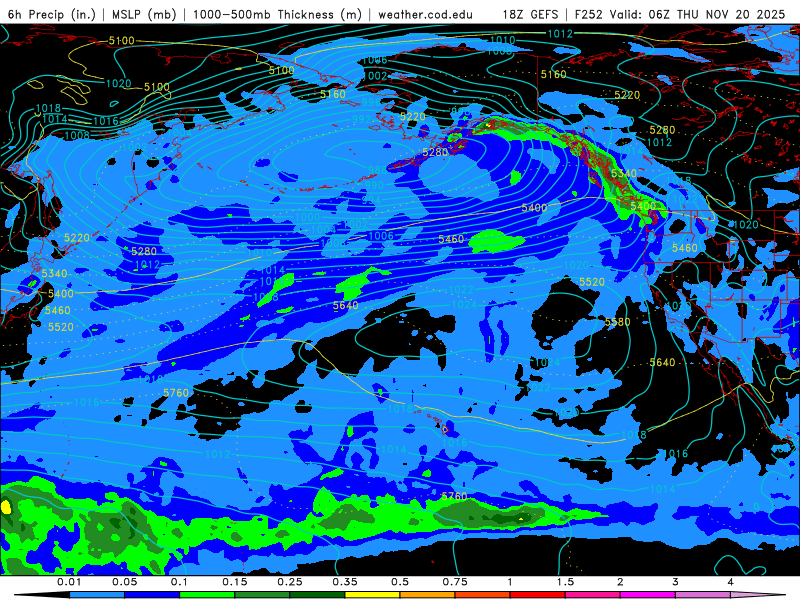Viewport: 800px width, 600px height.
Task: Click the legend value label reading 4
Action: (x=731, y=582)
